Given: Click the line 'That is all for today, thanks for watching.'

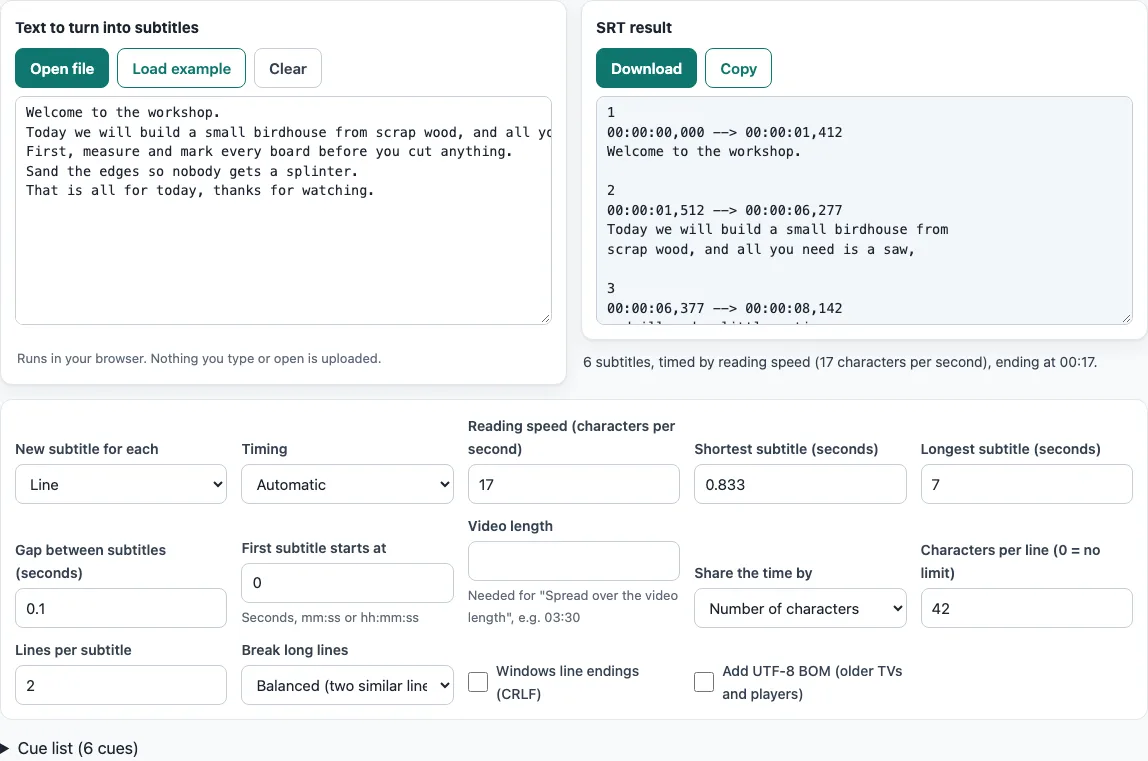Looking at the screenshot, I should pyautogui.click(x=200, y=190).
